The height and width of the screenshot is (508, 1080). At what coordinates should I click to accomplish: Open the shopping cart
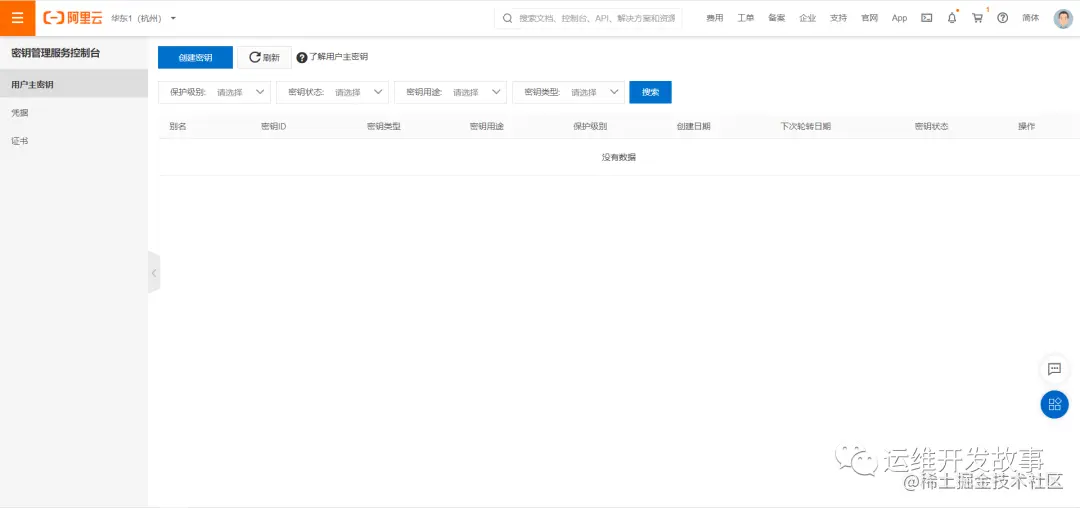977,18
